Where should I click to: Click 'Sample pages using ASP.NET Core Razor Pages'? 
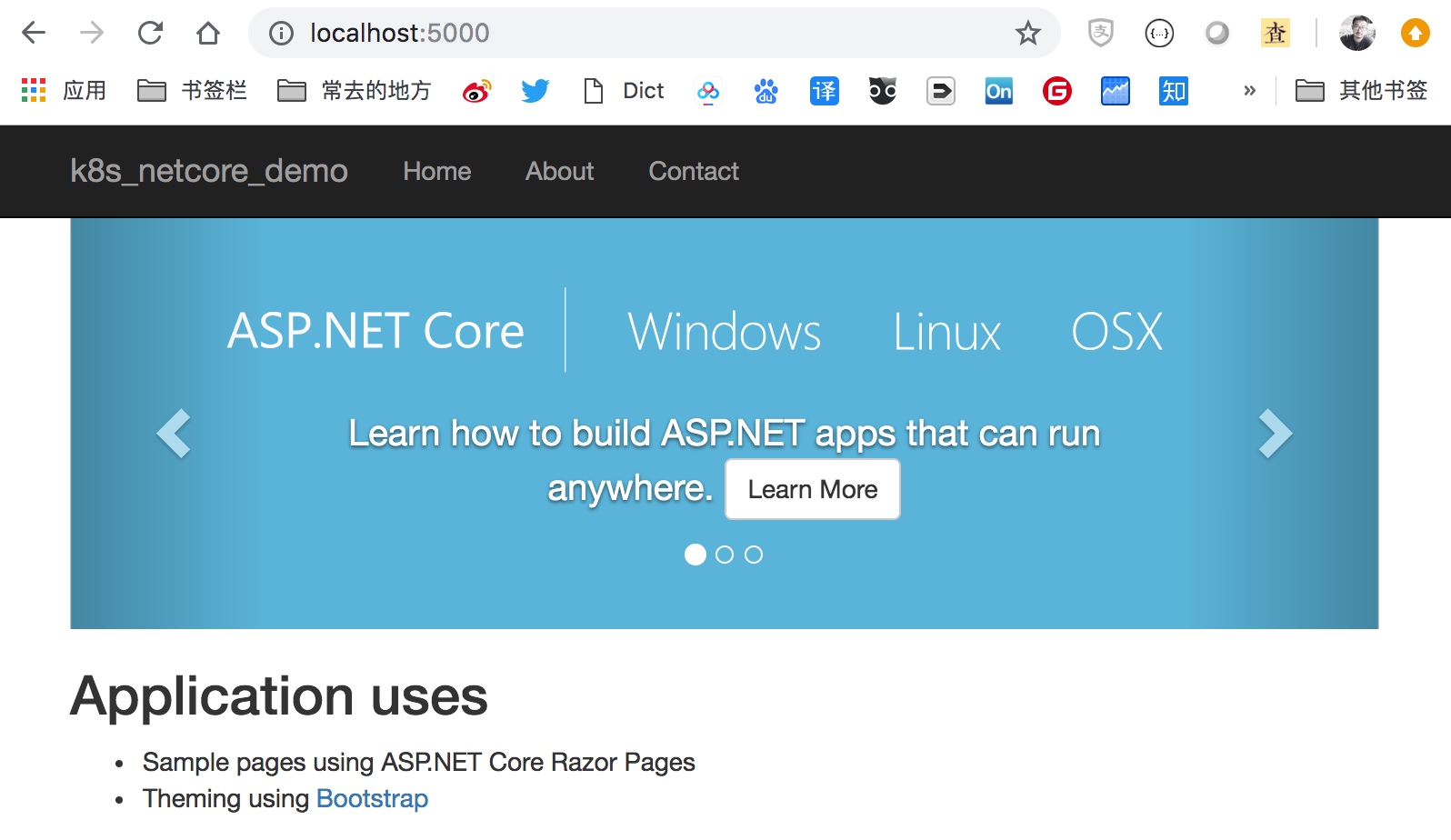(x=419, y=762)
